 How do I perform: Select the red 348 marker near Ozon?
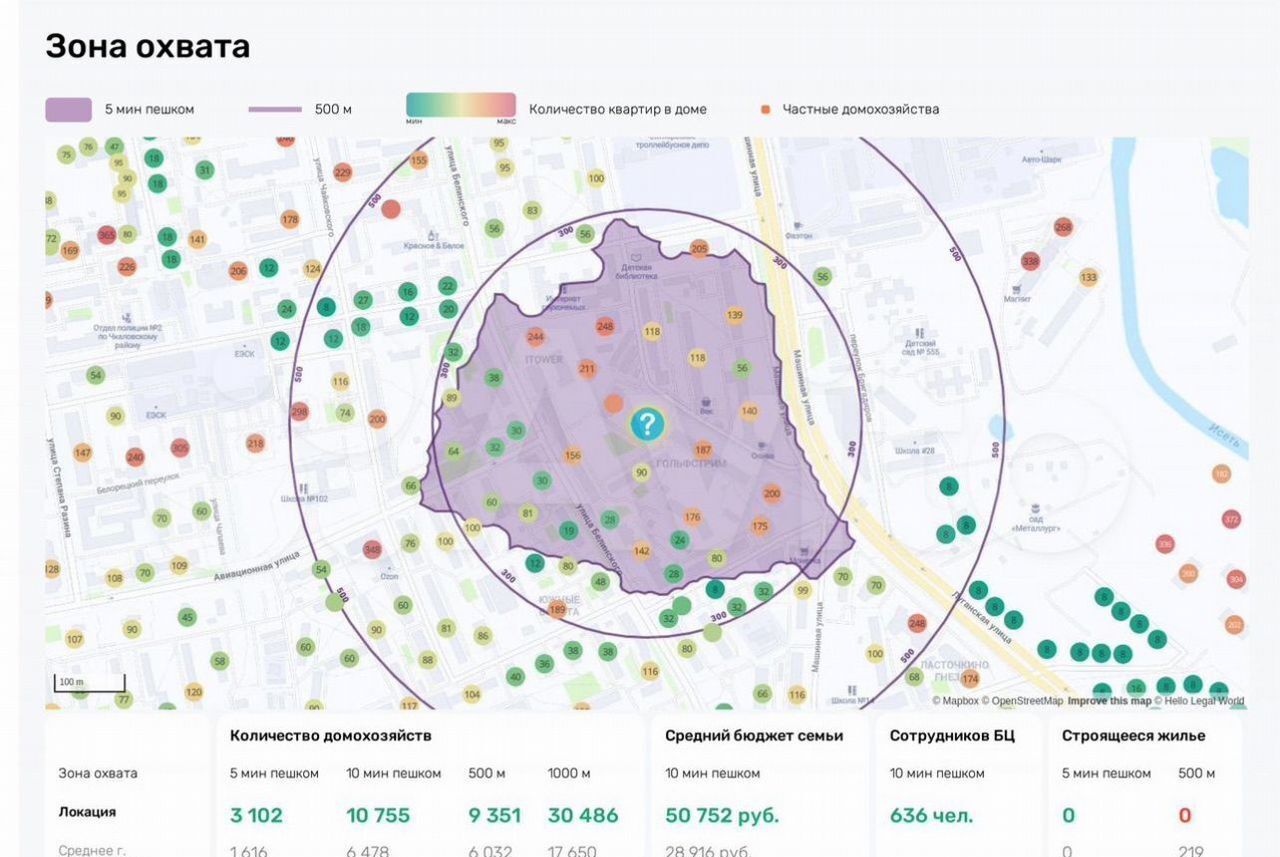click(372, 549)
